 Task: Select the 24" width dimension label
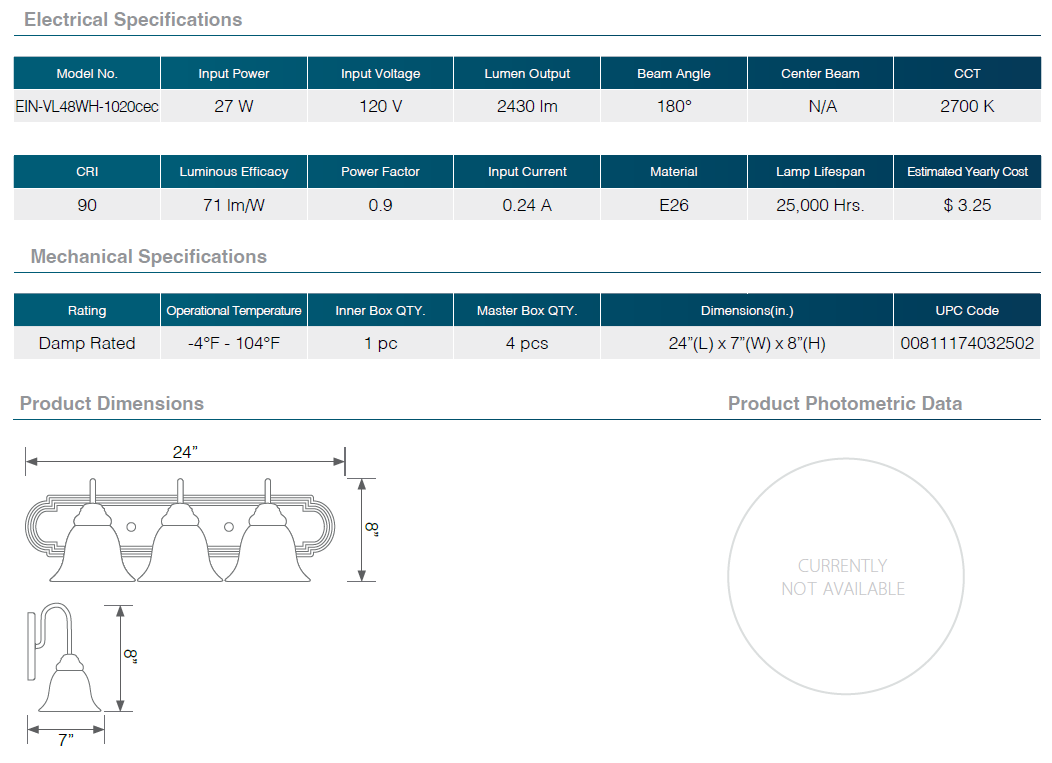[185, 452]
